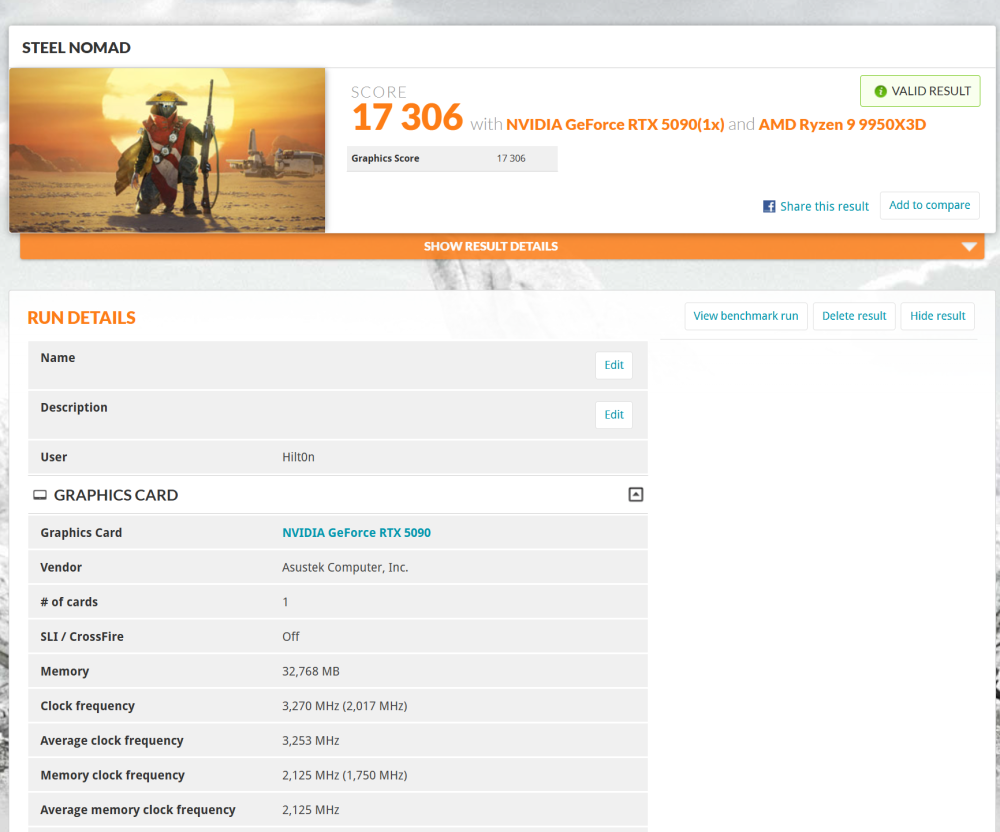Click the Delete result button
Screen dimensions: 1000x832
[853, 316]
